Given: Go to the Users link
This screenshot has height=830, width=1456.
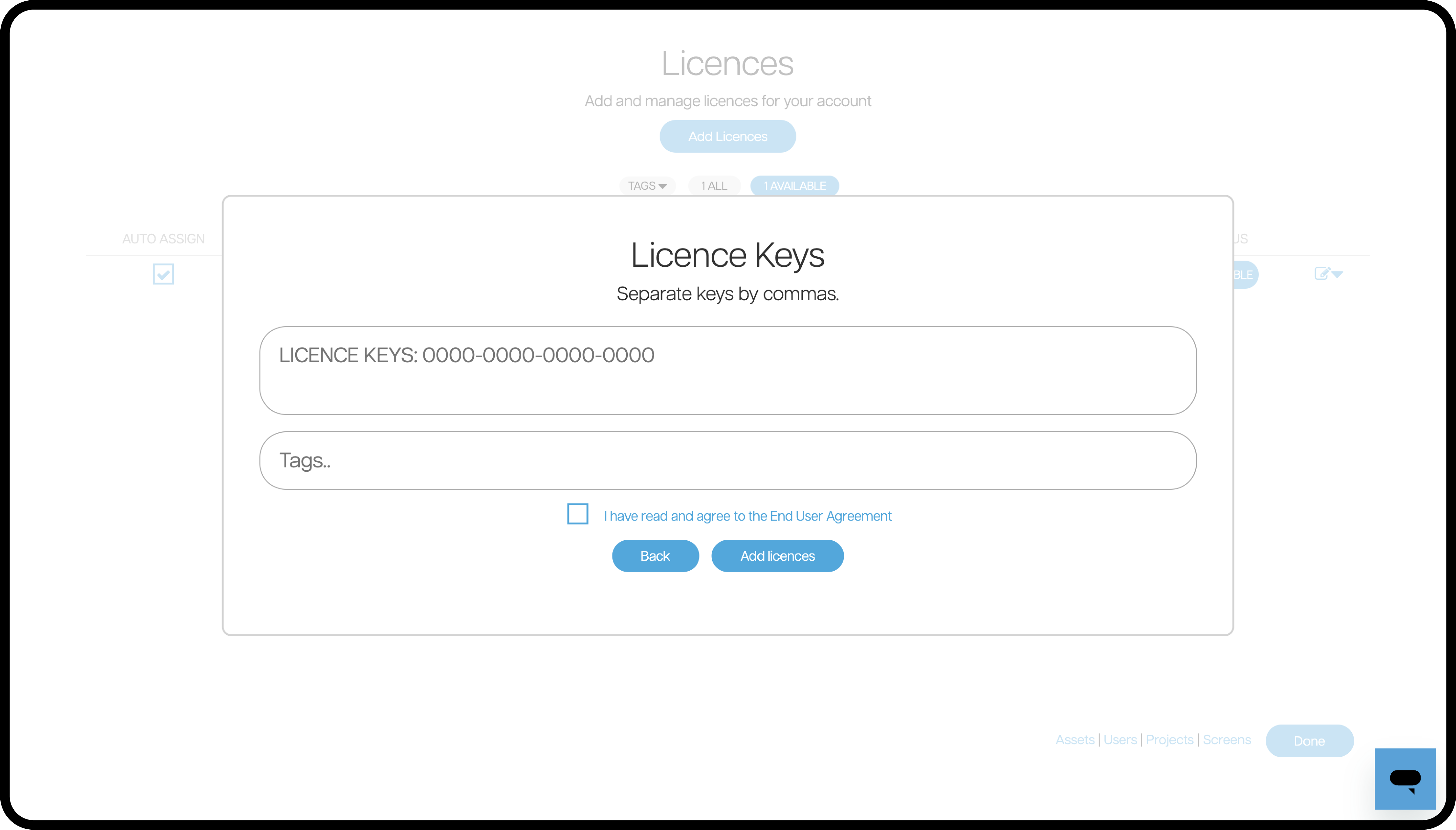Looking at the screenshot, I should (x=1120, y=740).
